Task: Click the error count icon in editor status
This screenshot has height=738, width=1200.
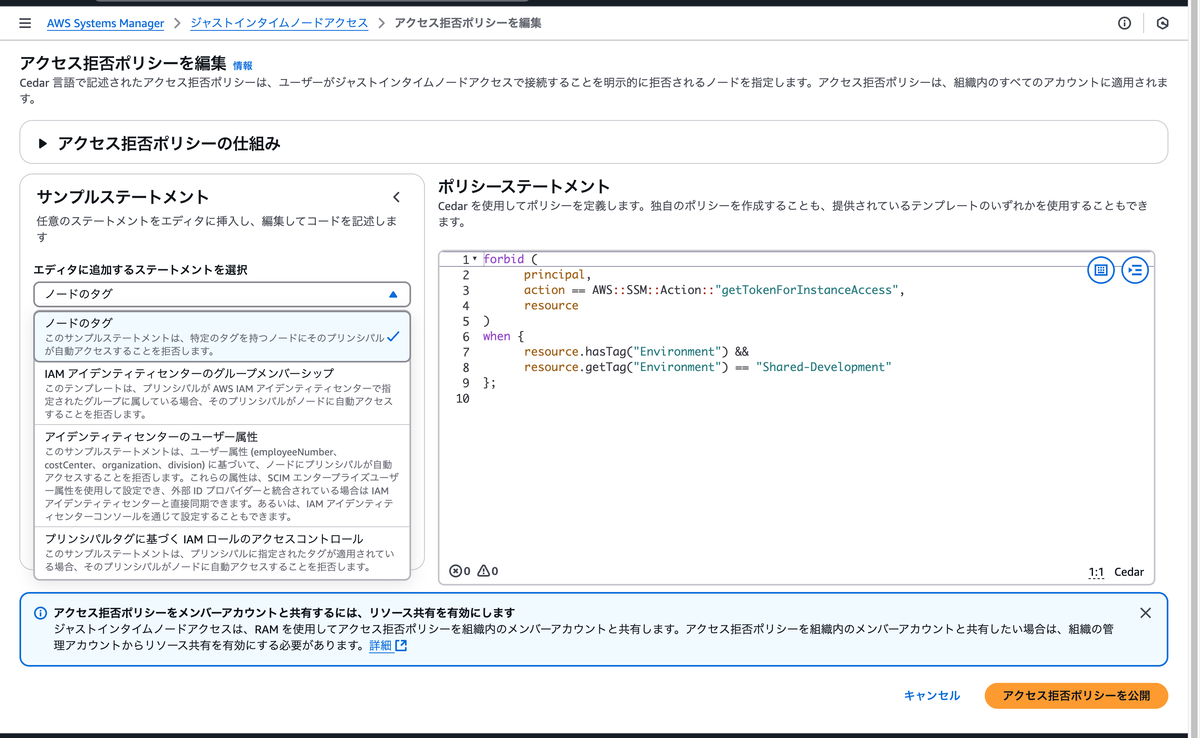Action: [x=456, y=571]
